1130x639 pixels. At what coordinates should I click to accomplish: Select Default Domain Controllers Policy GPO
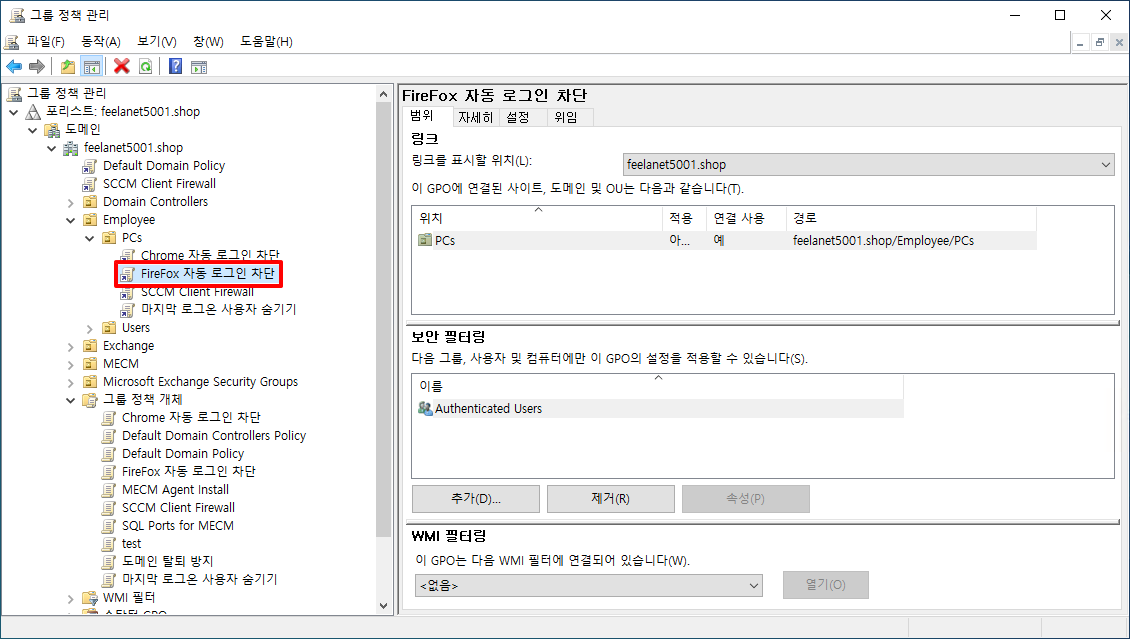pos(214,436)
